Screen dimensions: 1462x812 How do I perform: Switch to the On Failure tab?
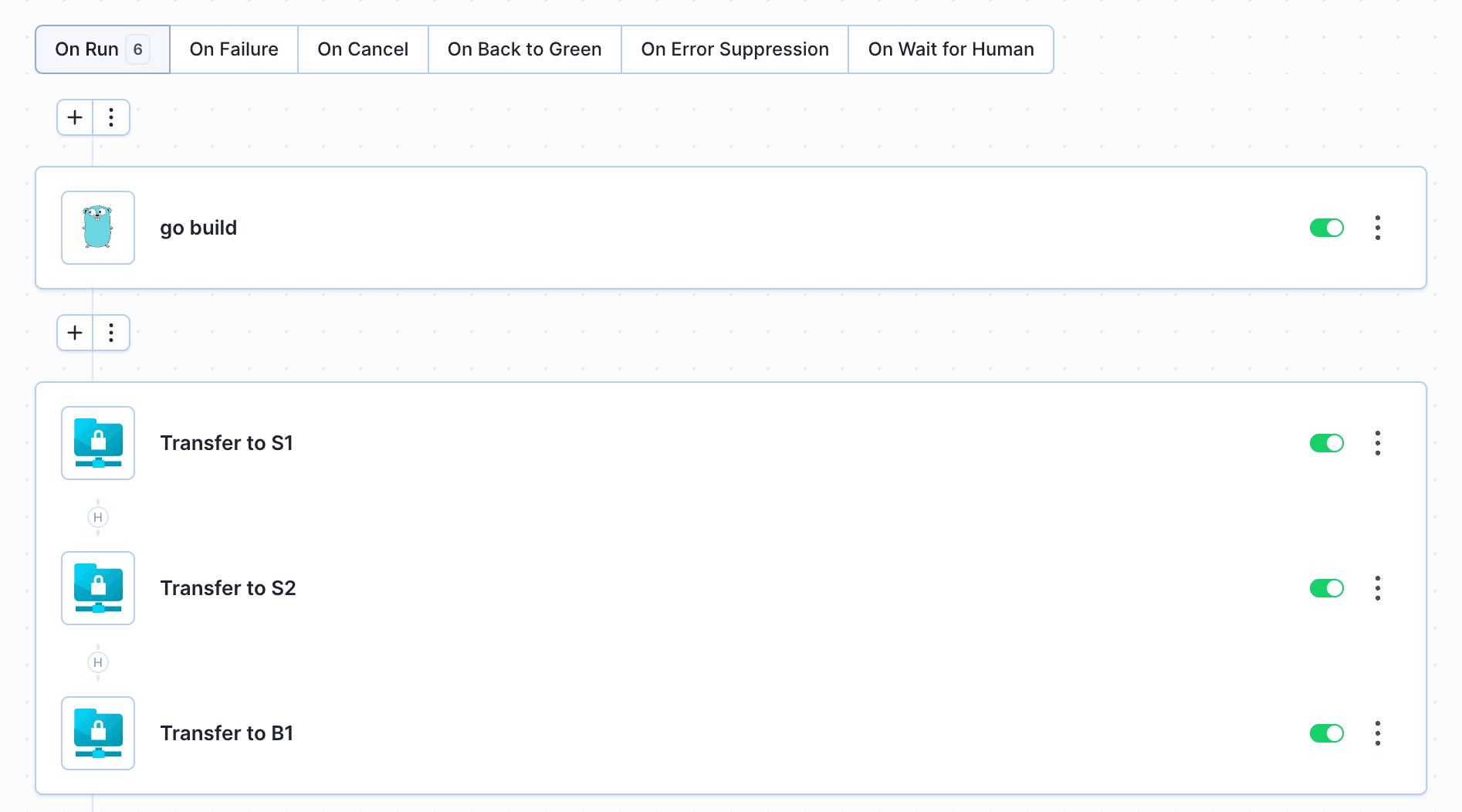click(x=234, y=49)
